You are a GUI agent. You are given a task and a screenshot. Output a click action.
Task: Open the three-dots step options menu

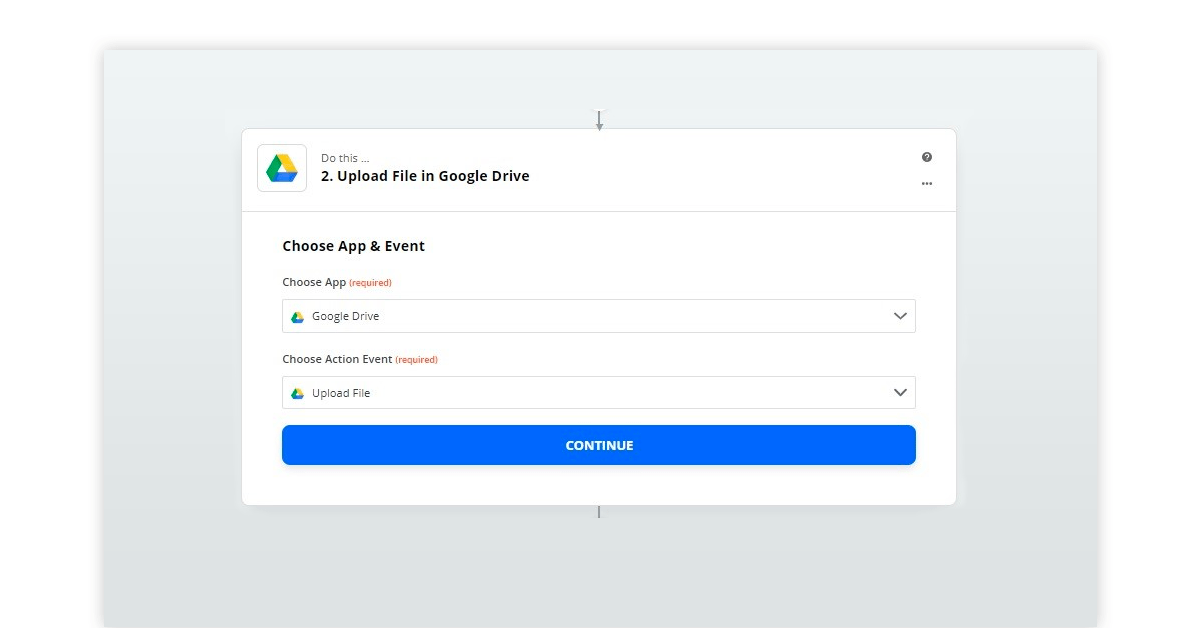pos(927,184)
